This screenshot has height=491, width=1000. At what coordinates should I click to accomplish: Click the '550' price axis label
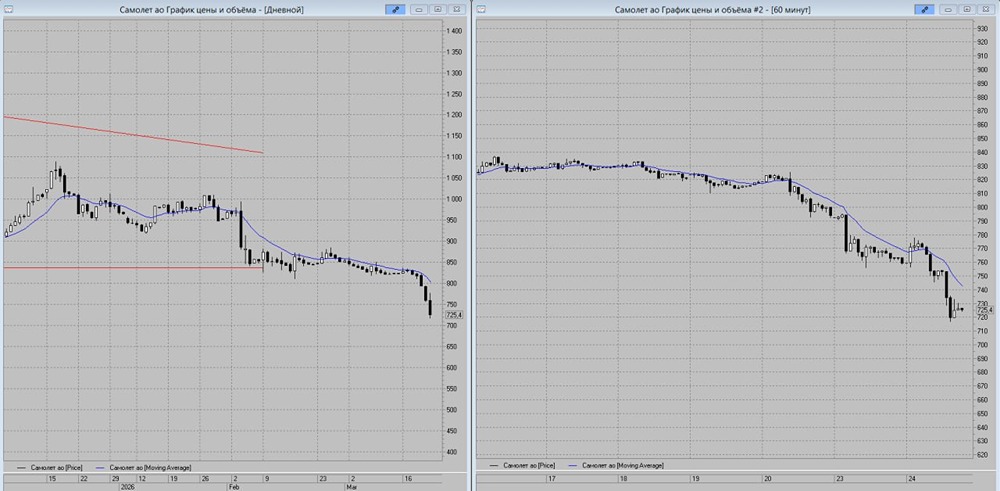pyautogui.click(x=452, y=389)
